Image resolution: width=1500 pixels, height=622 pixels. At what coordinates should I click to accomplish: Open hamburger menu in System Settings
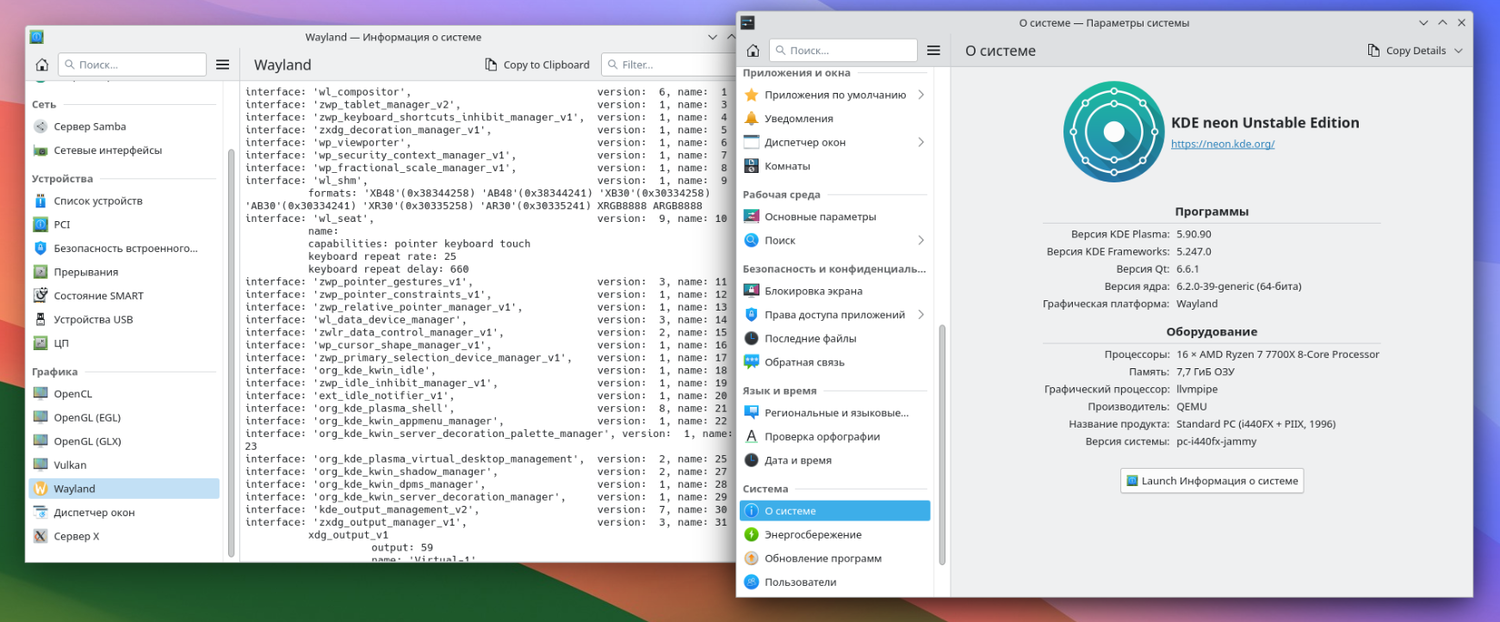pos(933,50)
